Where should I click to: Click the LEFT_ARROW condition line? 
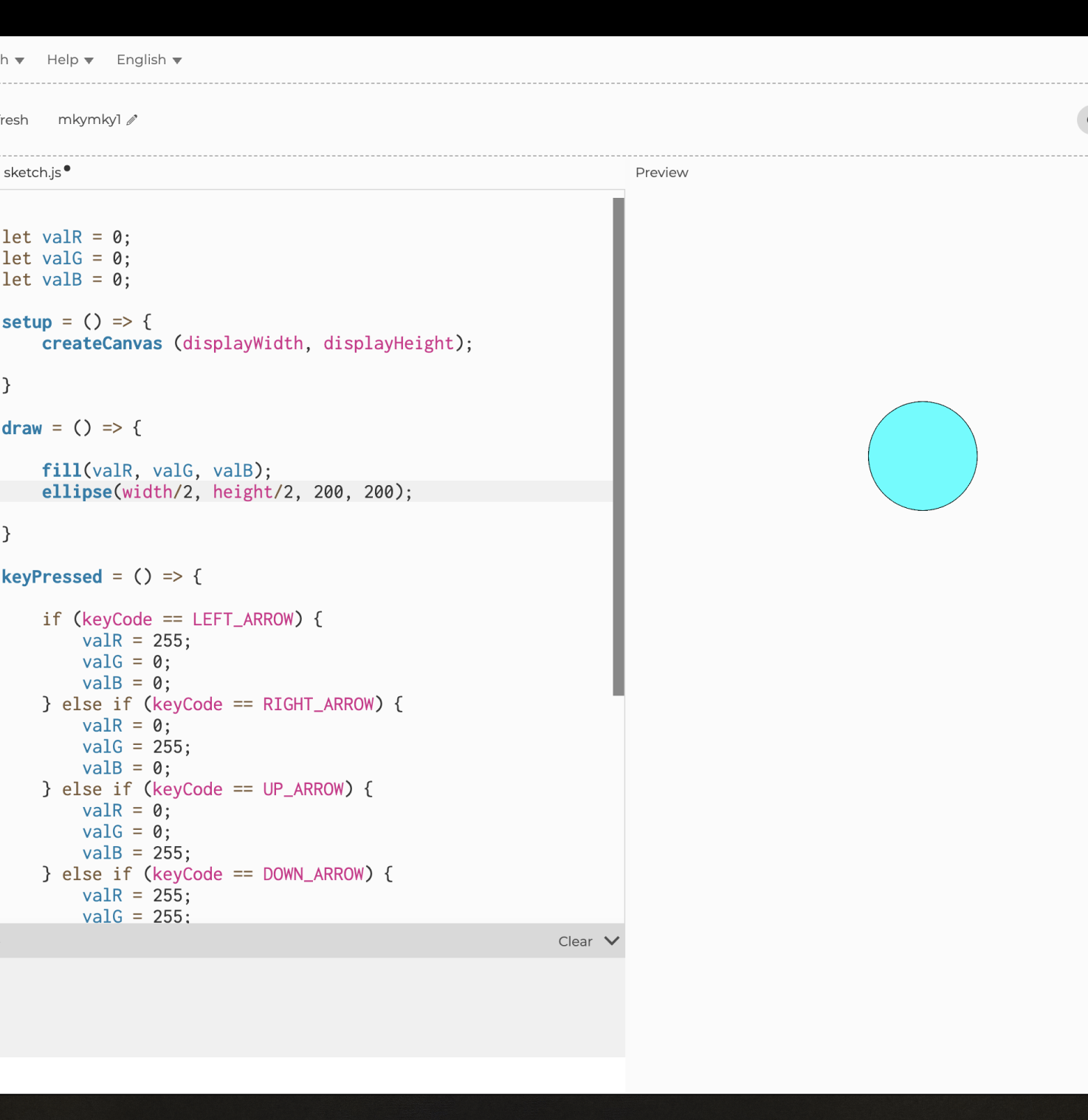coord(182,619)
